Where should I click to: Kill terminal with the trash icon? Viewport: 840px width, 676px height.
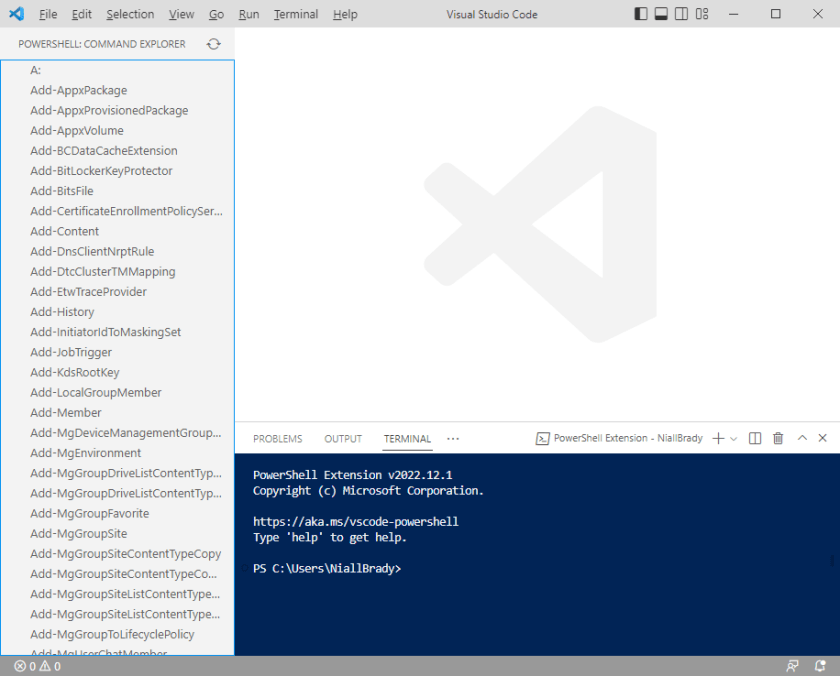tap(778, 438)
